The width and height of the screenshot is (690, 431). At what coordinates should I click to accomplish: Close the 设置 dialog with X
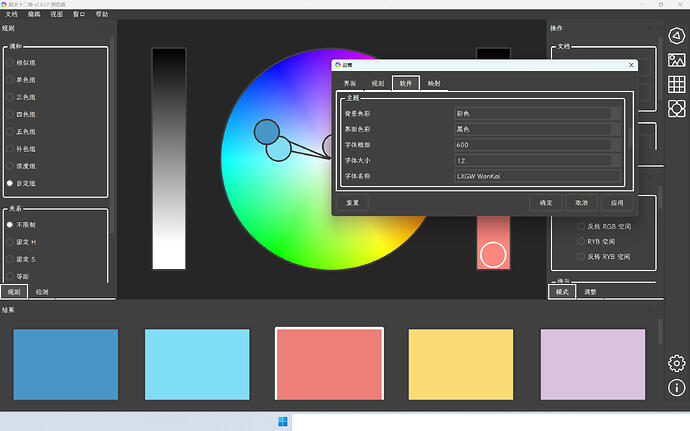pos(630,65)
